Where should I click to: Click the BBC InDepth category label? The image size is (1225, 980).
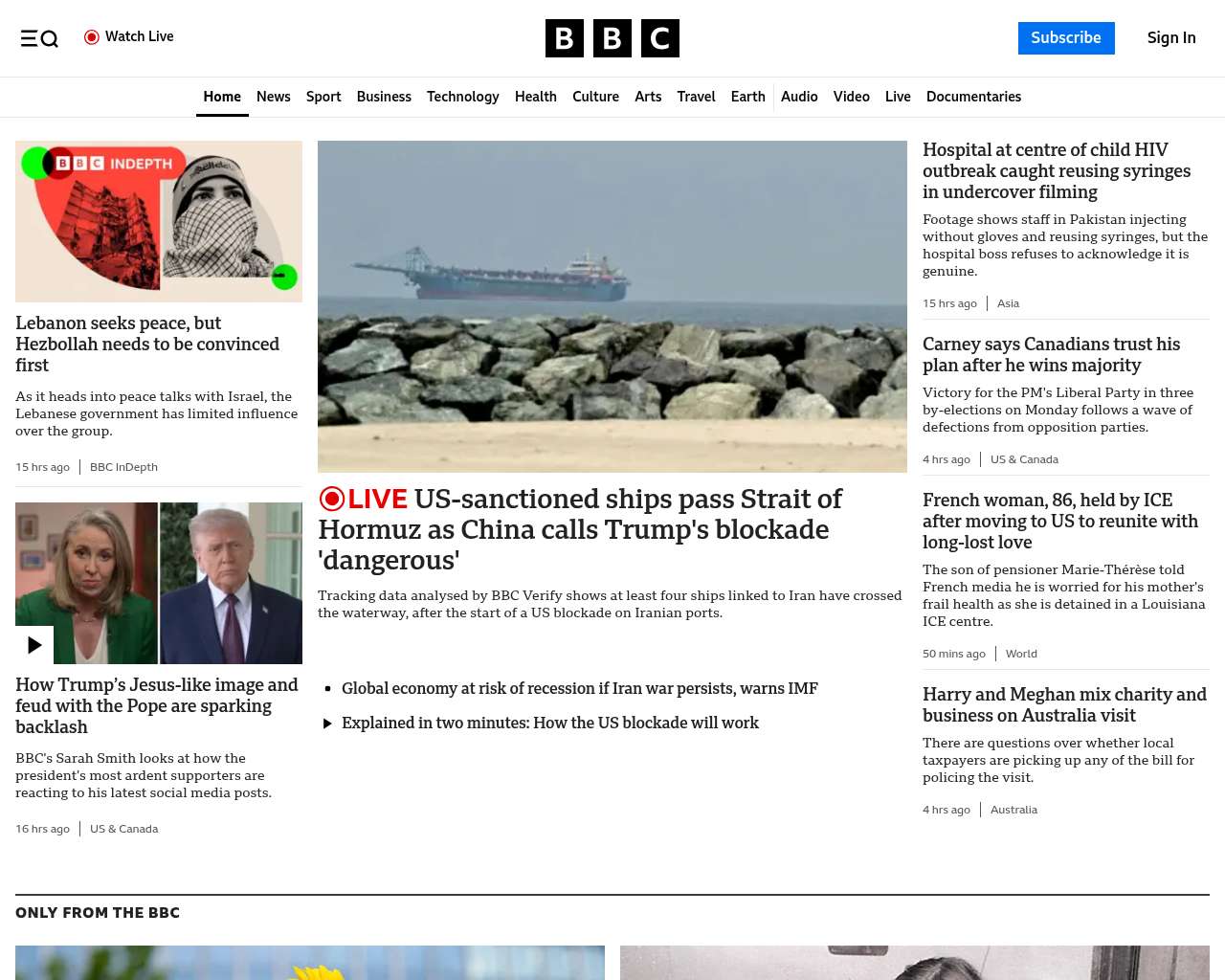coord(123,467)
